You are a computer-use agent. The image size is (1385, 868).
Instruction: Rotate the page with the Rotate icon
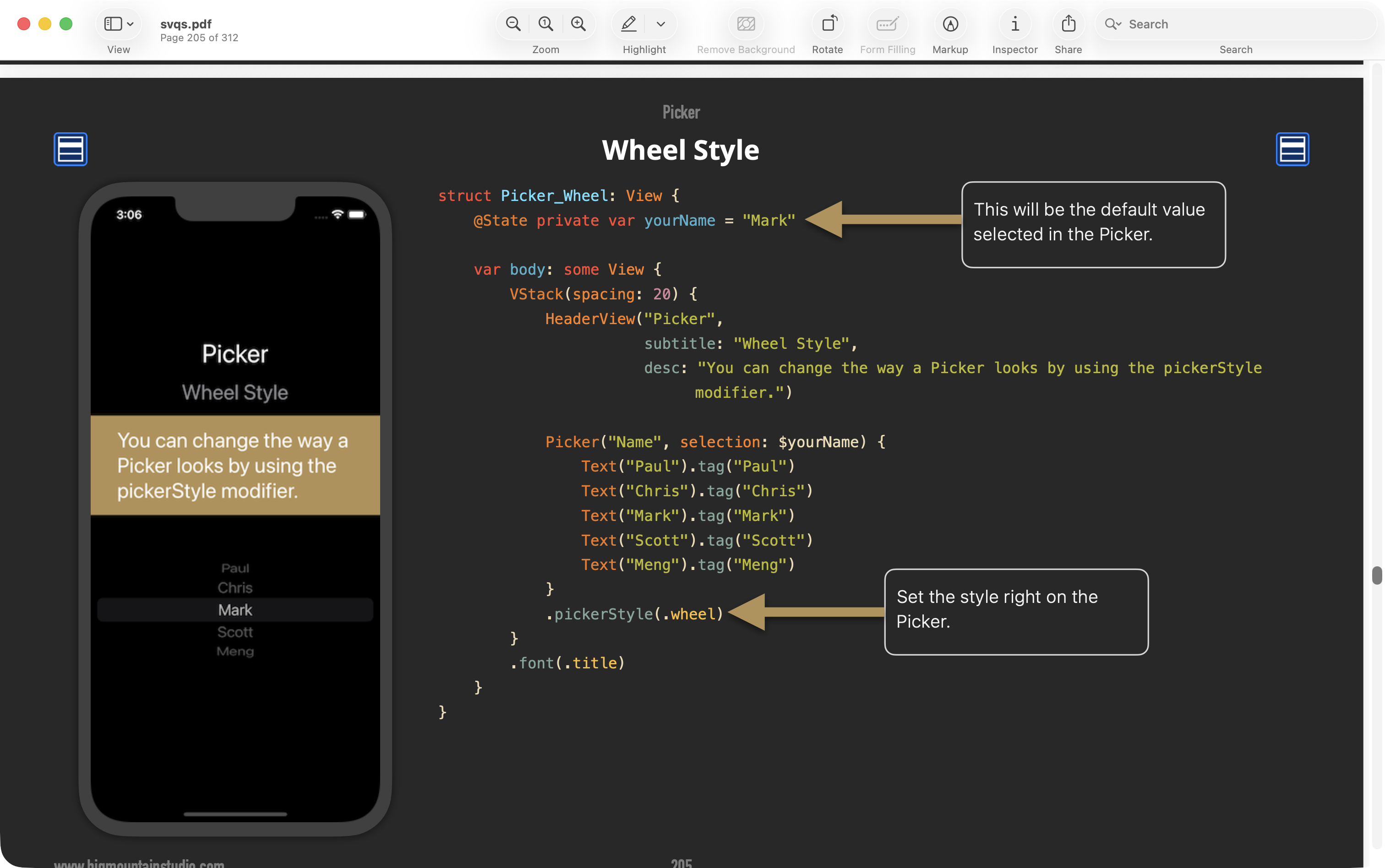pyautogui.click(x=828, y=24)
